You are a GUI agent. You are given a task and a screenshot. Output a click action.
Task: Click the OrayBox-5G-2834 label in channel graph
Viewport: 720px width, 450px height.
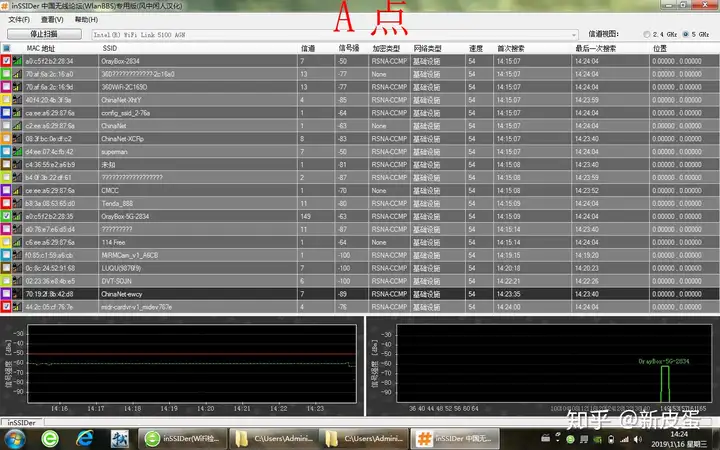pyautogui.click(x=664, y=361)
